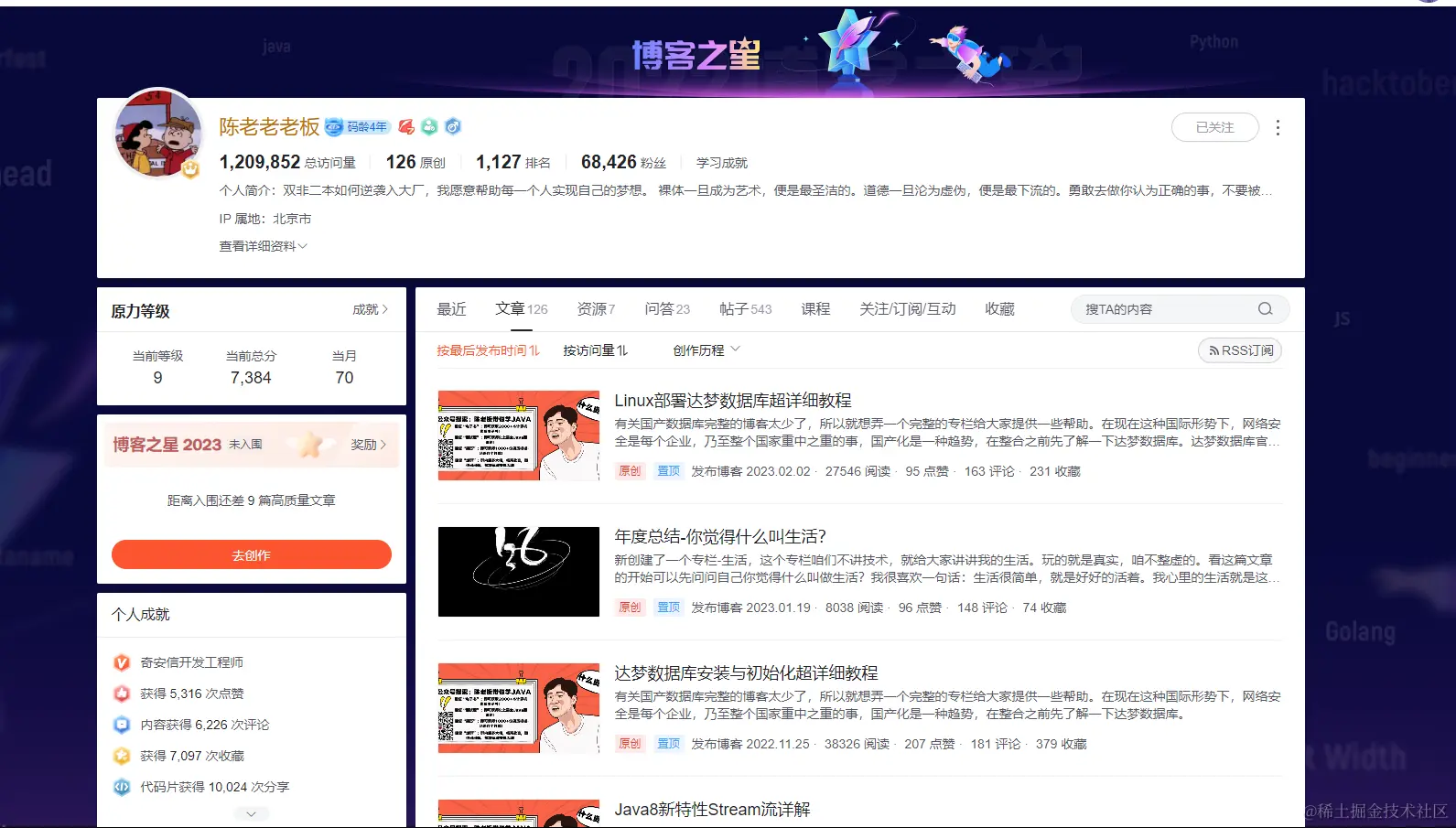This screenshot has height=828, width=1456.
Task: Click 163 评论 on Linux部署达梦 article
Action: pos(989,471)
